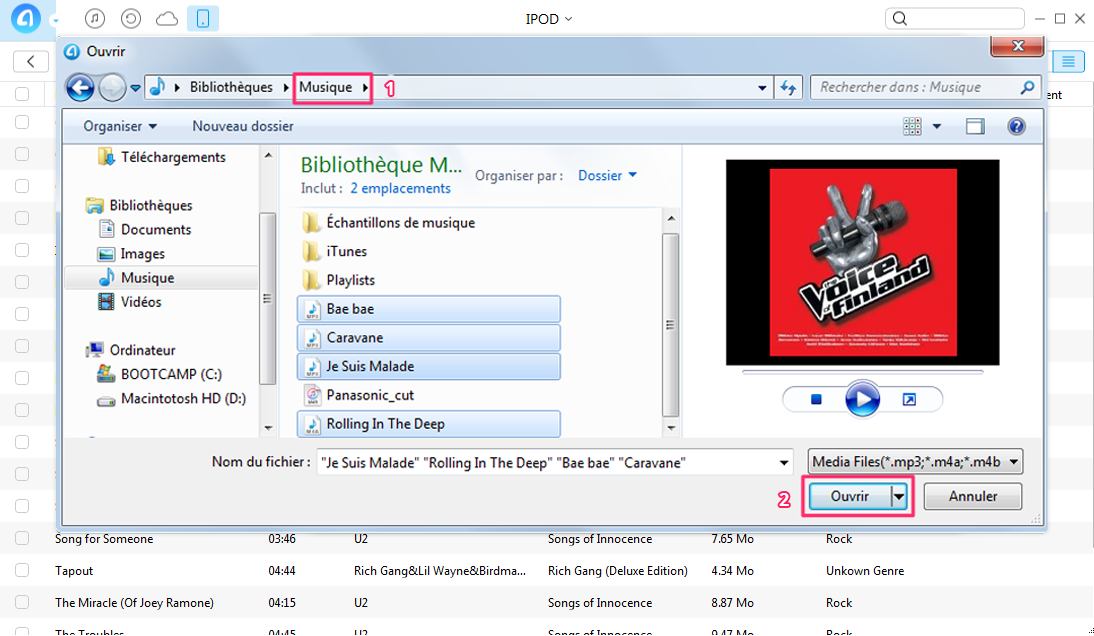Open the iCloud cloud icon in toolbar
Image resolution: width=1094 pixels, height=636 pixels.
click(x=167, y=19)
